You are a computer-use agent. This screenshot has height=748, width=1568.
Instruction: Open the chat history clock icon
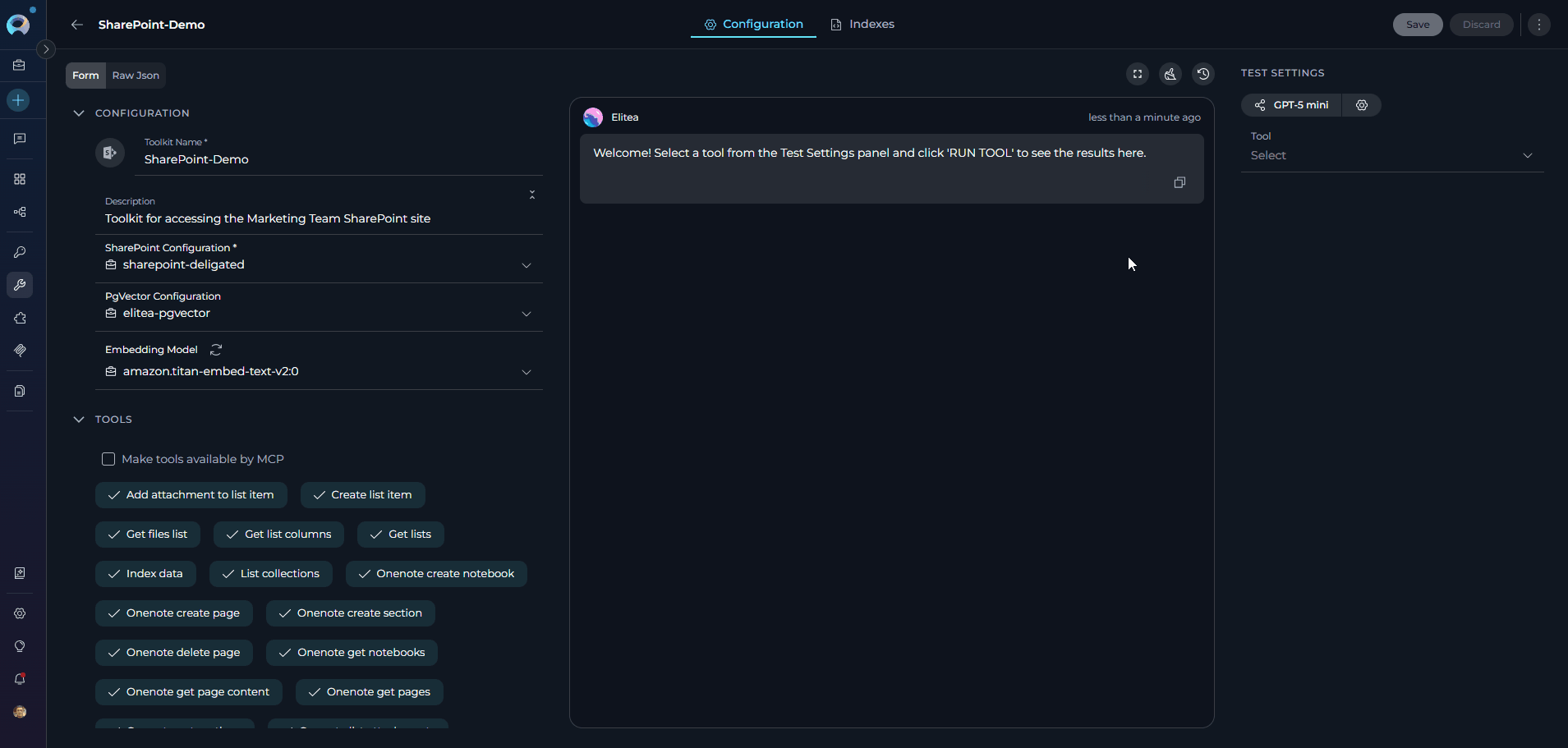coord(1203,74)
